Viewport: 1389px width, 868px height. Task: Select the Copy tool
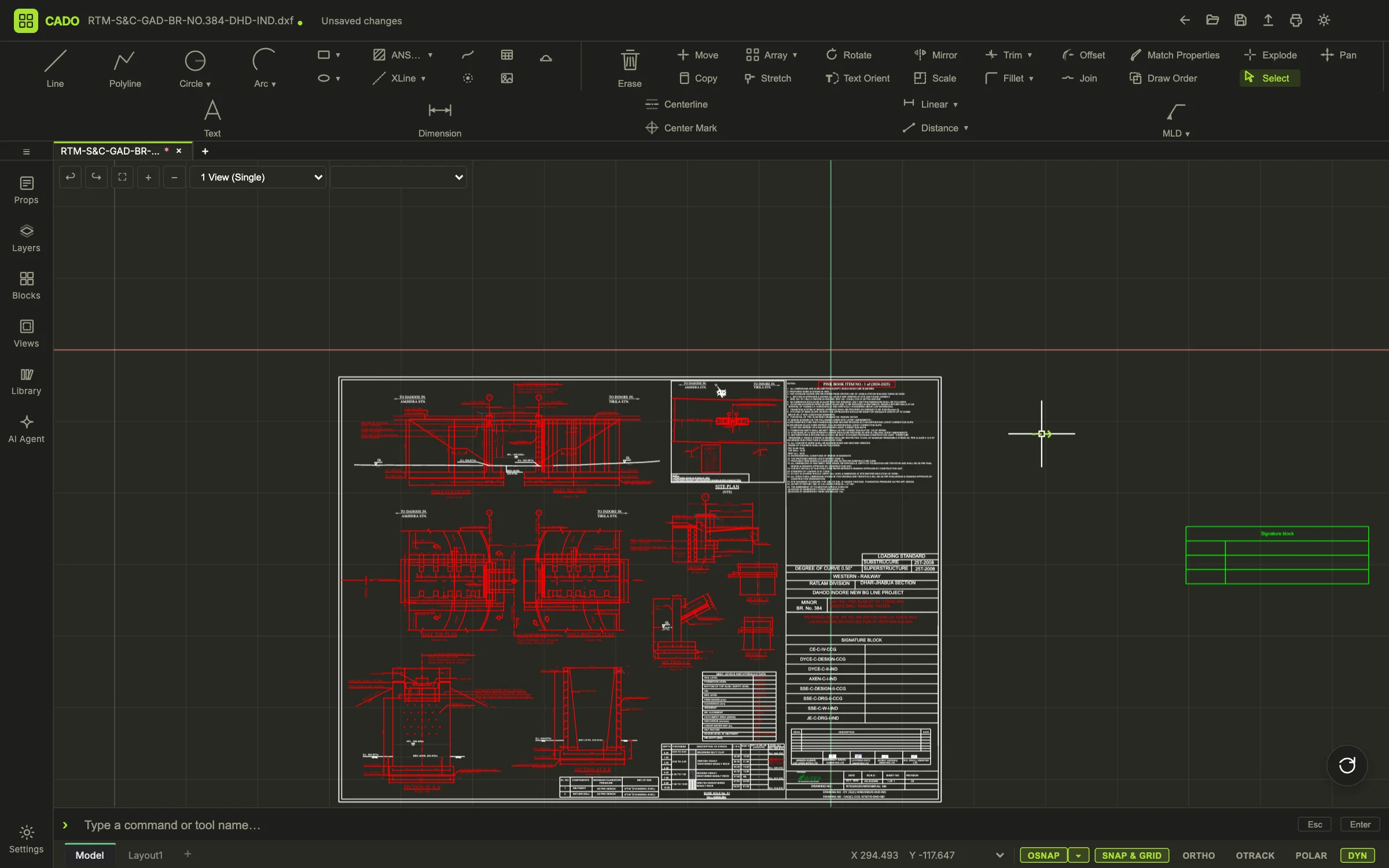697,78
